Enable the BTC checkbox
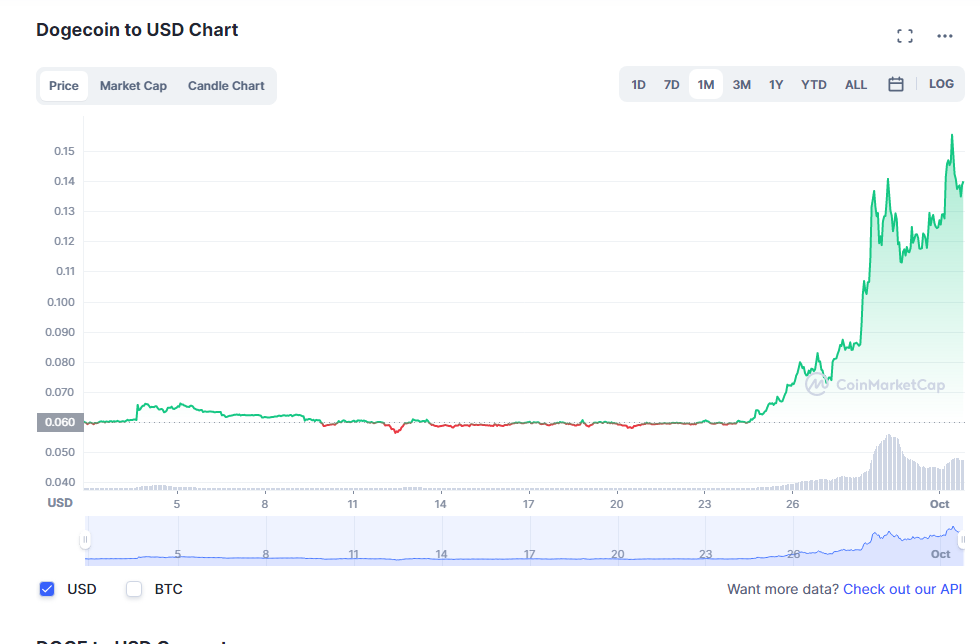The image size is (980, 644). coord(134,589)
